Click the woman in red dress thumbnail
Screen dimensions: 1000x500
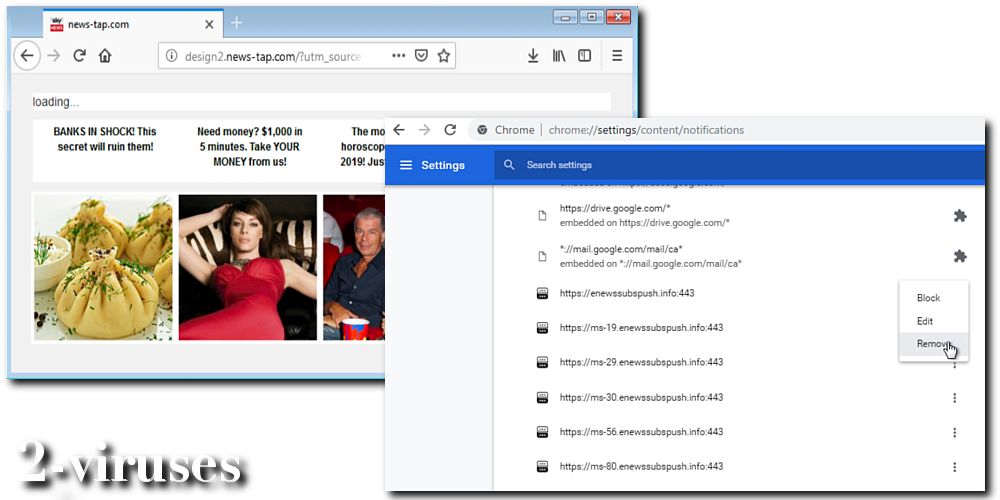(x=247, y=268)
